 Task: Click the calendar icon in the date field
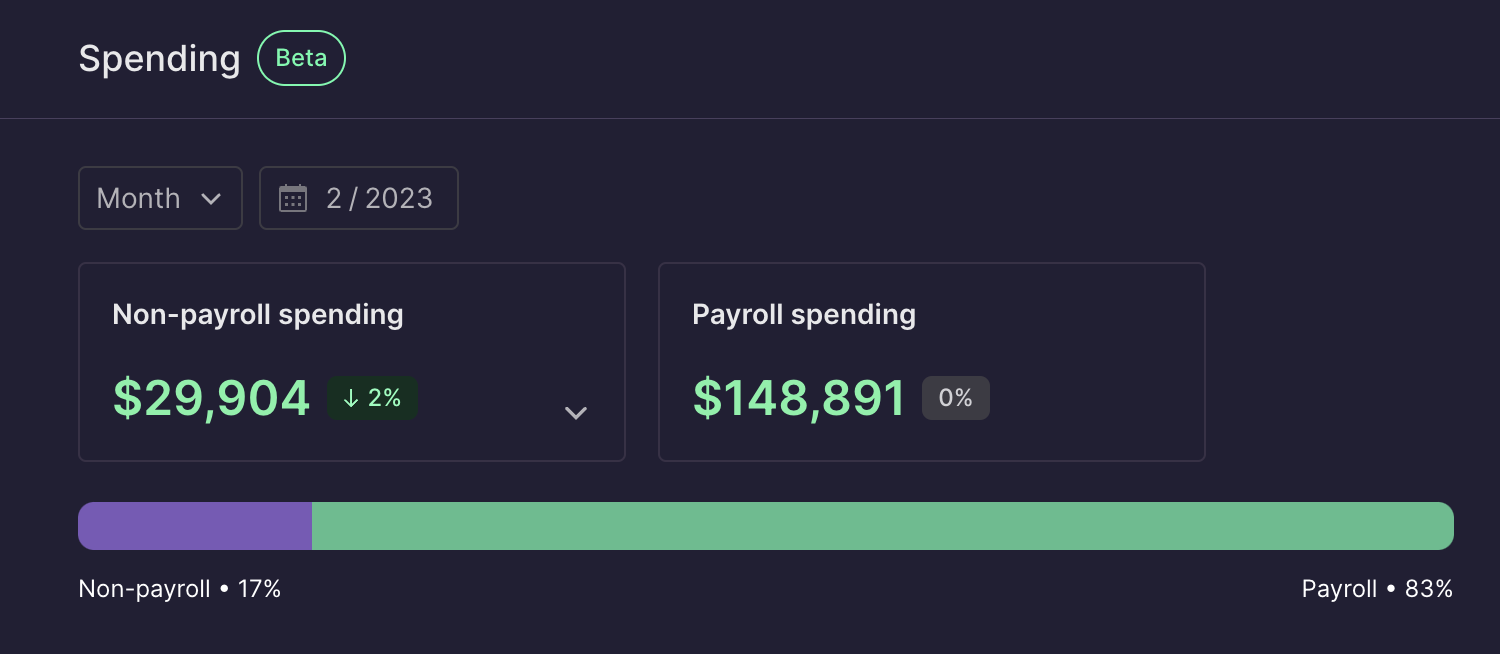point(292,198)
